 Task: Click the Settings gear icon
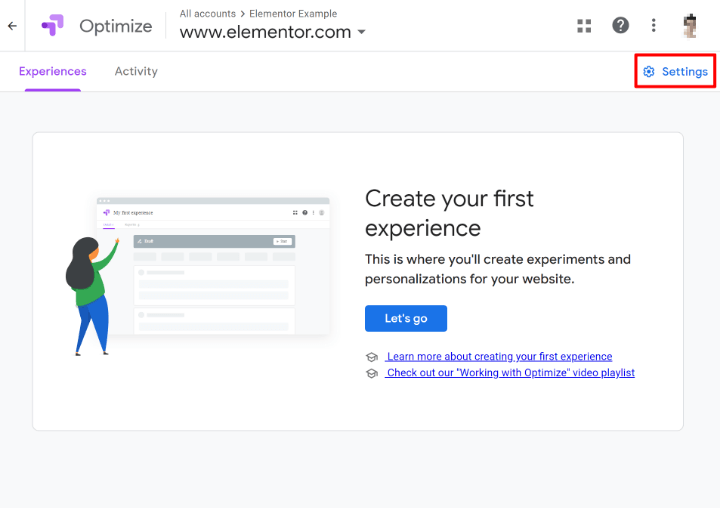coord(649,72)
